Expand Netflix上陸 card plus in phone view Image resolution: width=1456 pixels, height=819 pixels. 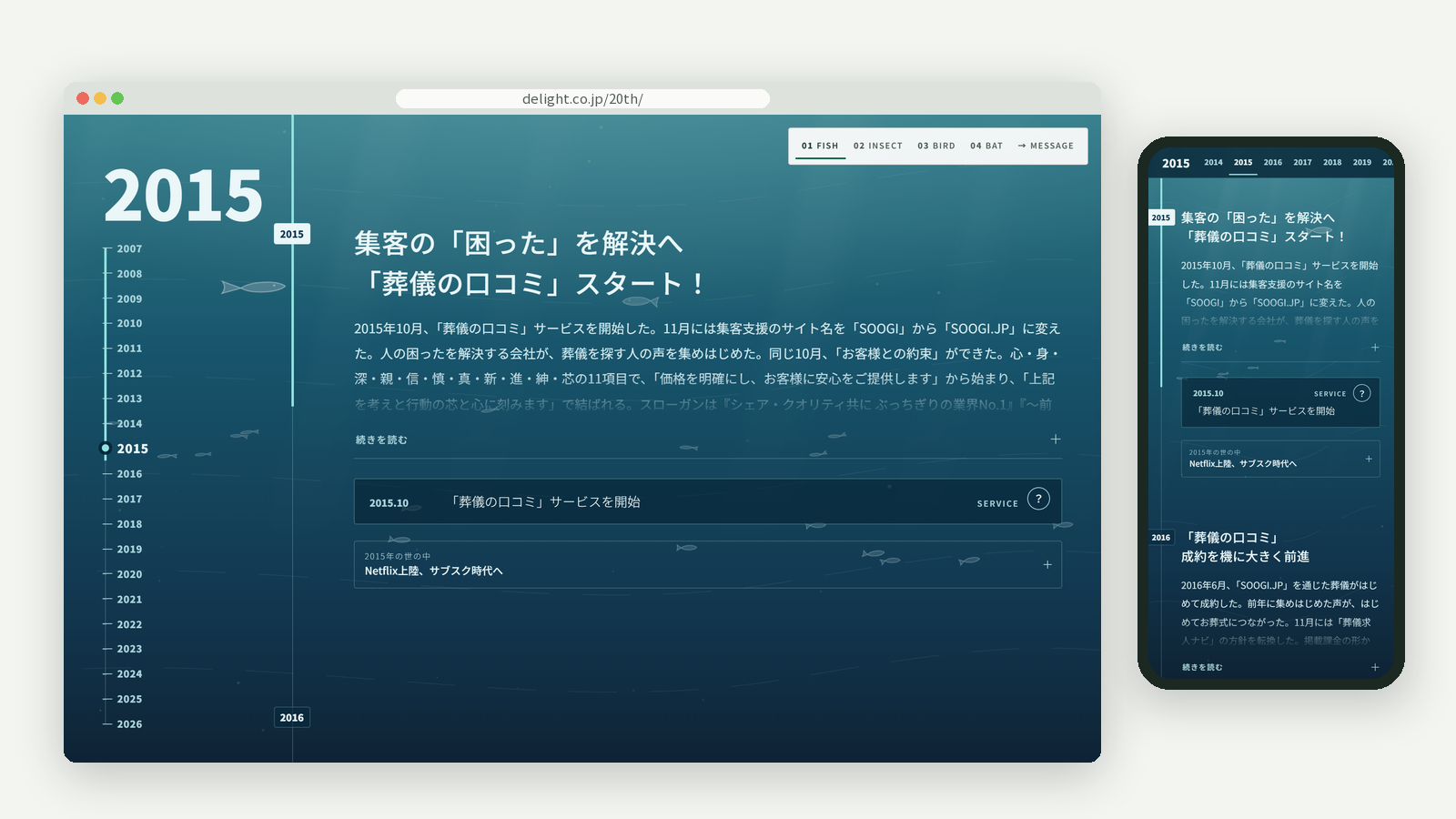1369,460
